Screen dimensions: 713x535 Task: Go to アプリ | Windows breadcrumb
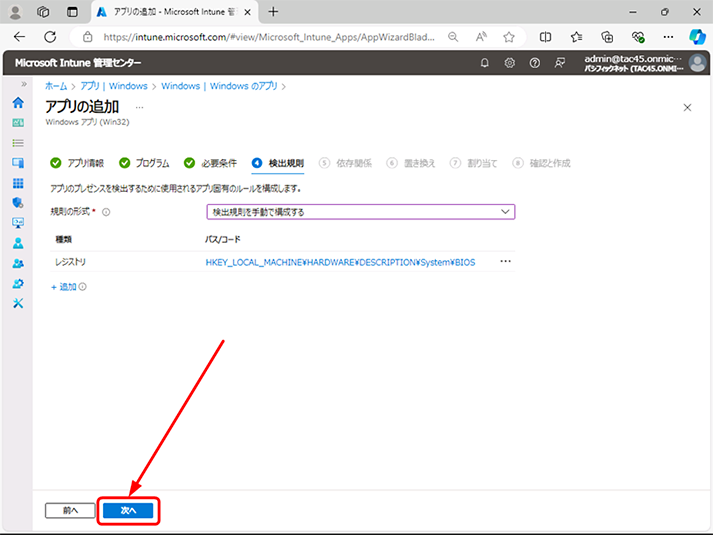(114, 86)
